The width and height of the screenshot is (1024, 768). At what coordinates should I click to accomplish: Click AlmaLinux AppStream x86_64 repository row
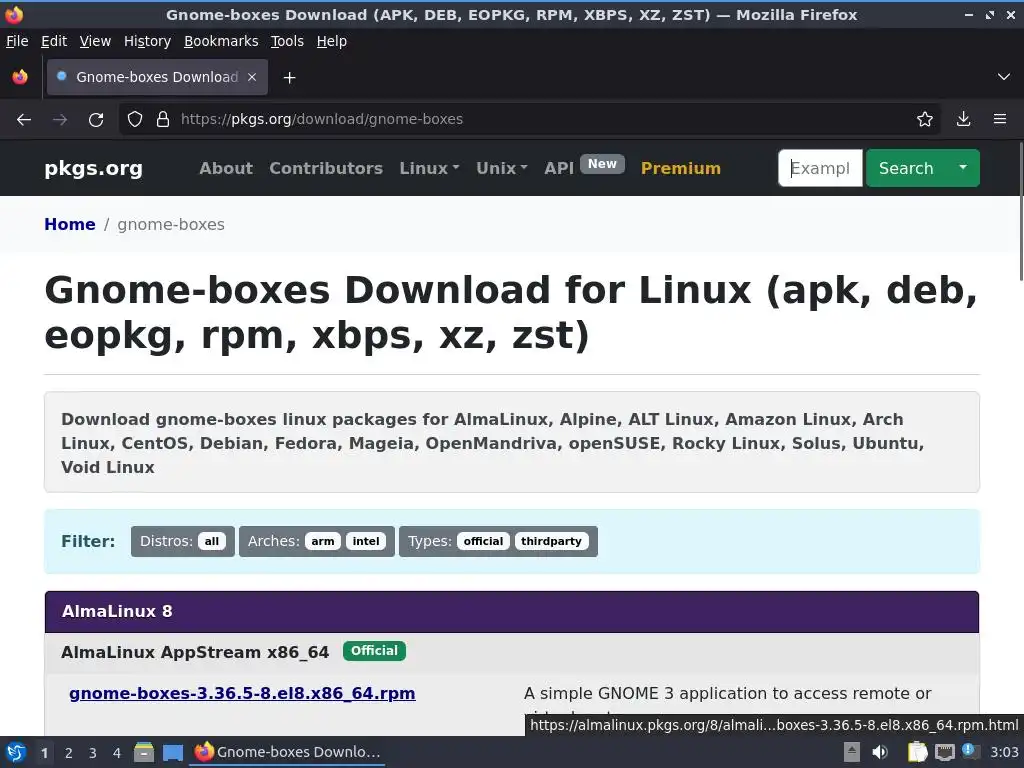tap(512, 652)
